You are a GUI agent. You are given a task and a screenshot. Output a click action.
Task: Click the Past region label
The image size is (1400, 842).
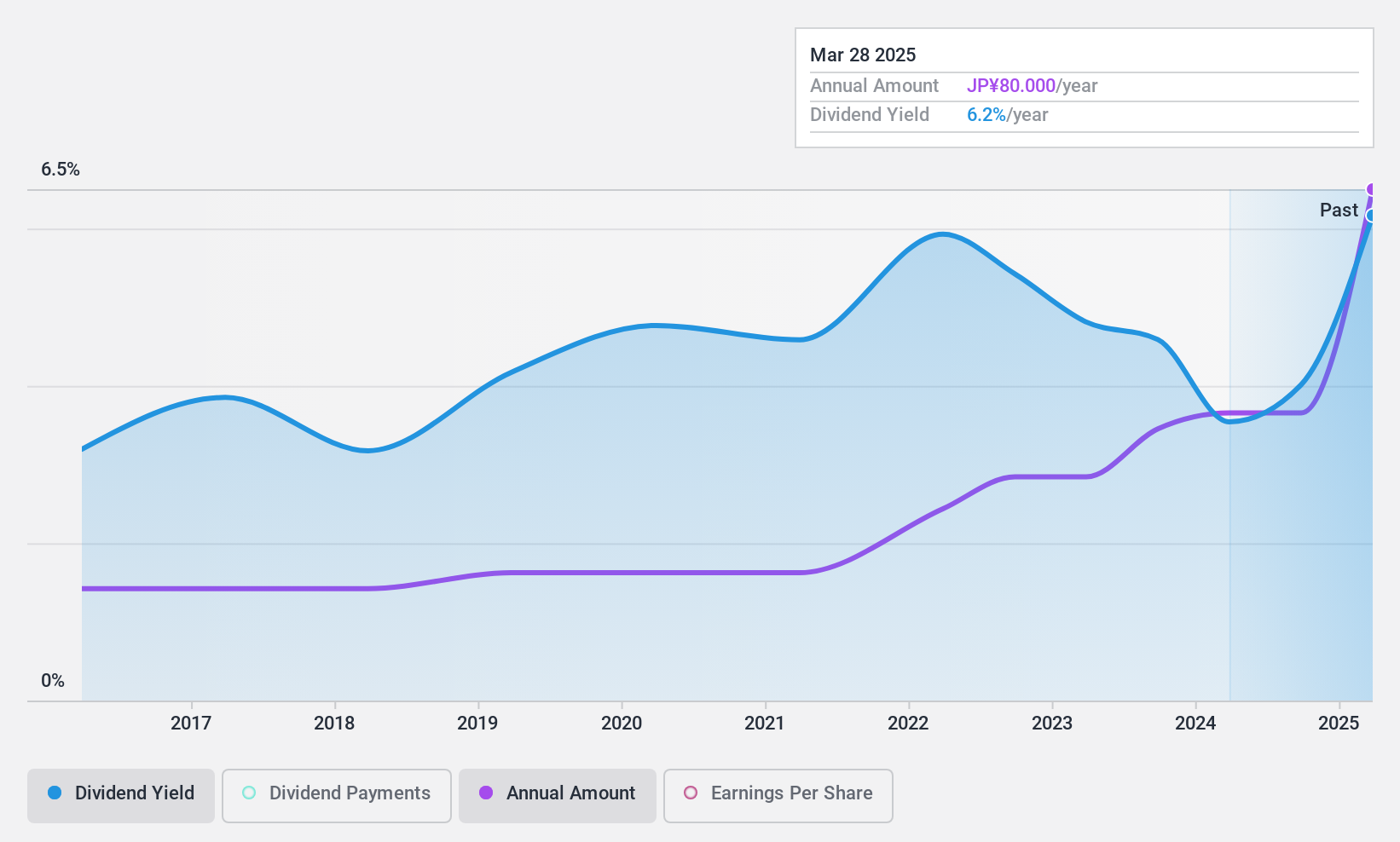(x=1339, y=210)
